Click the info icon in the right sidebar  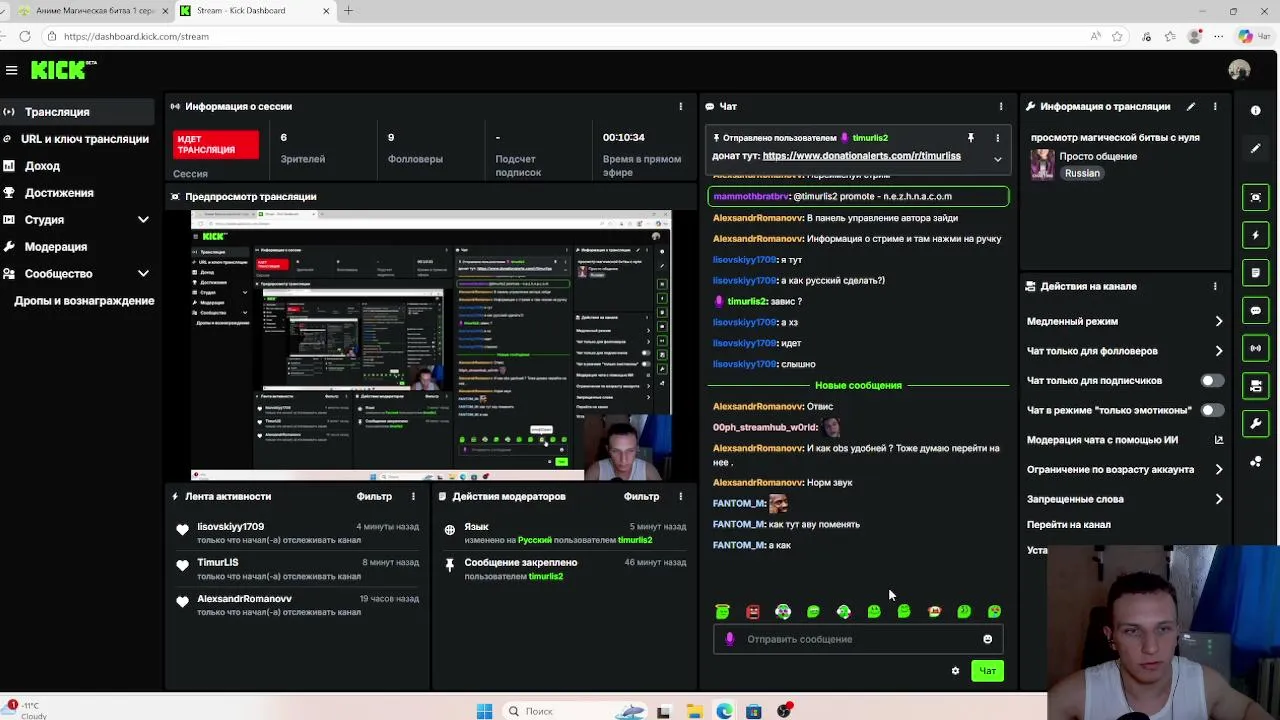[x=1256, y=110]
